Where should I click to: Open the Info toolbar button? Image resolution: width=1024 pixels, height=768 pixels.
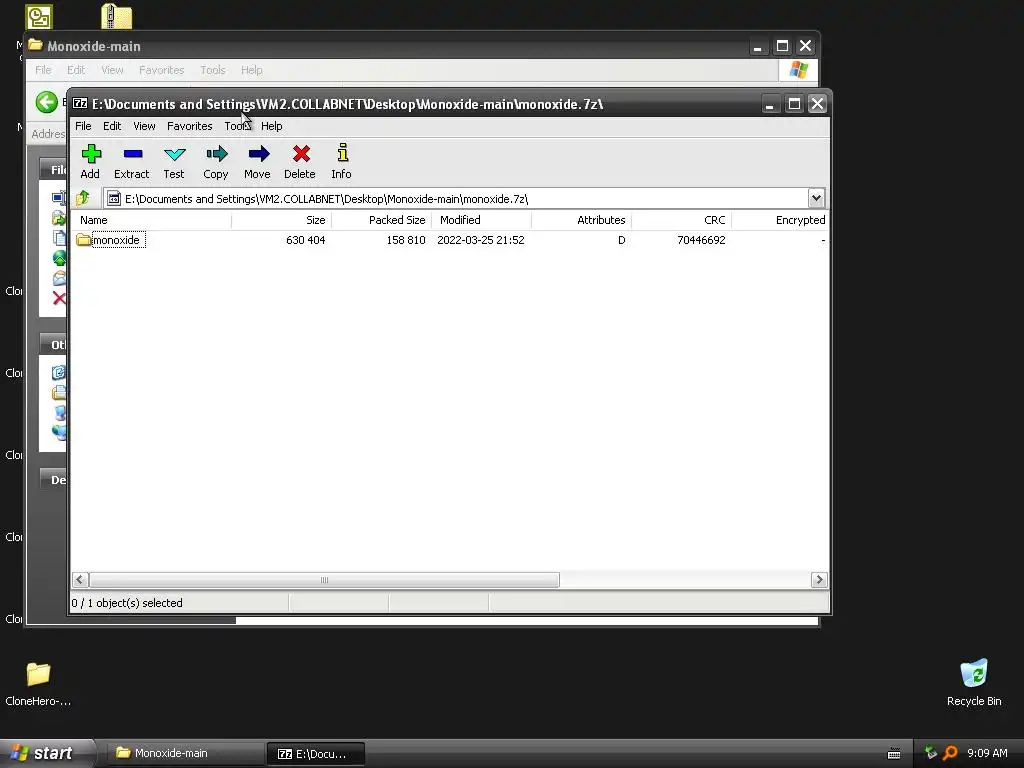[342, 161]
